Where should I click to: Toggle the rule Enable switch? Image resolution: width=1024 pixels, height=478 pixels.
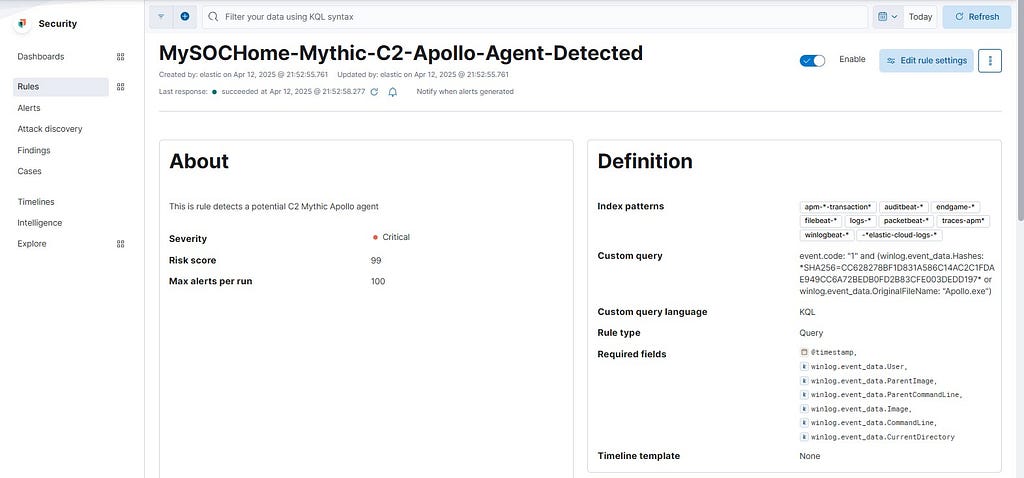pos(812,60)
